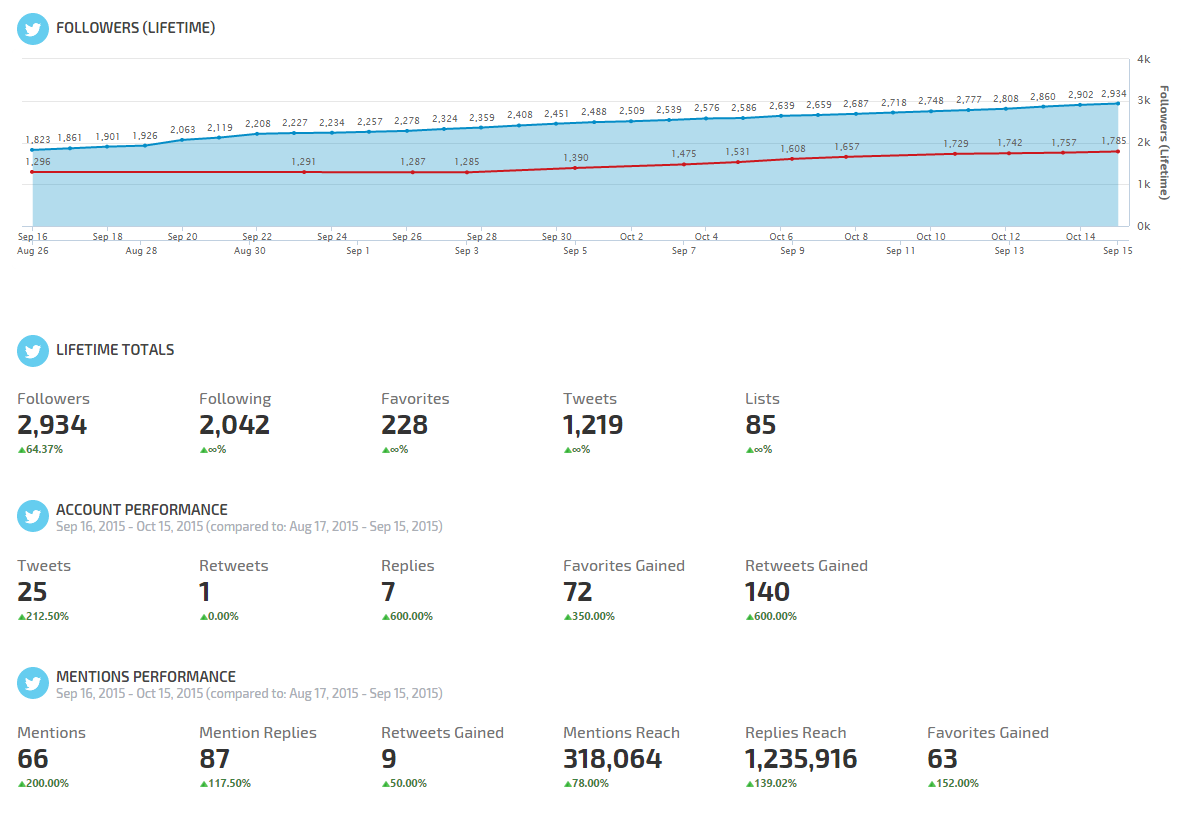This screenshot has width=1181, height=813.
Task: Select the Replies Reach value 1,235,916
Action: (x=801, y=759)
